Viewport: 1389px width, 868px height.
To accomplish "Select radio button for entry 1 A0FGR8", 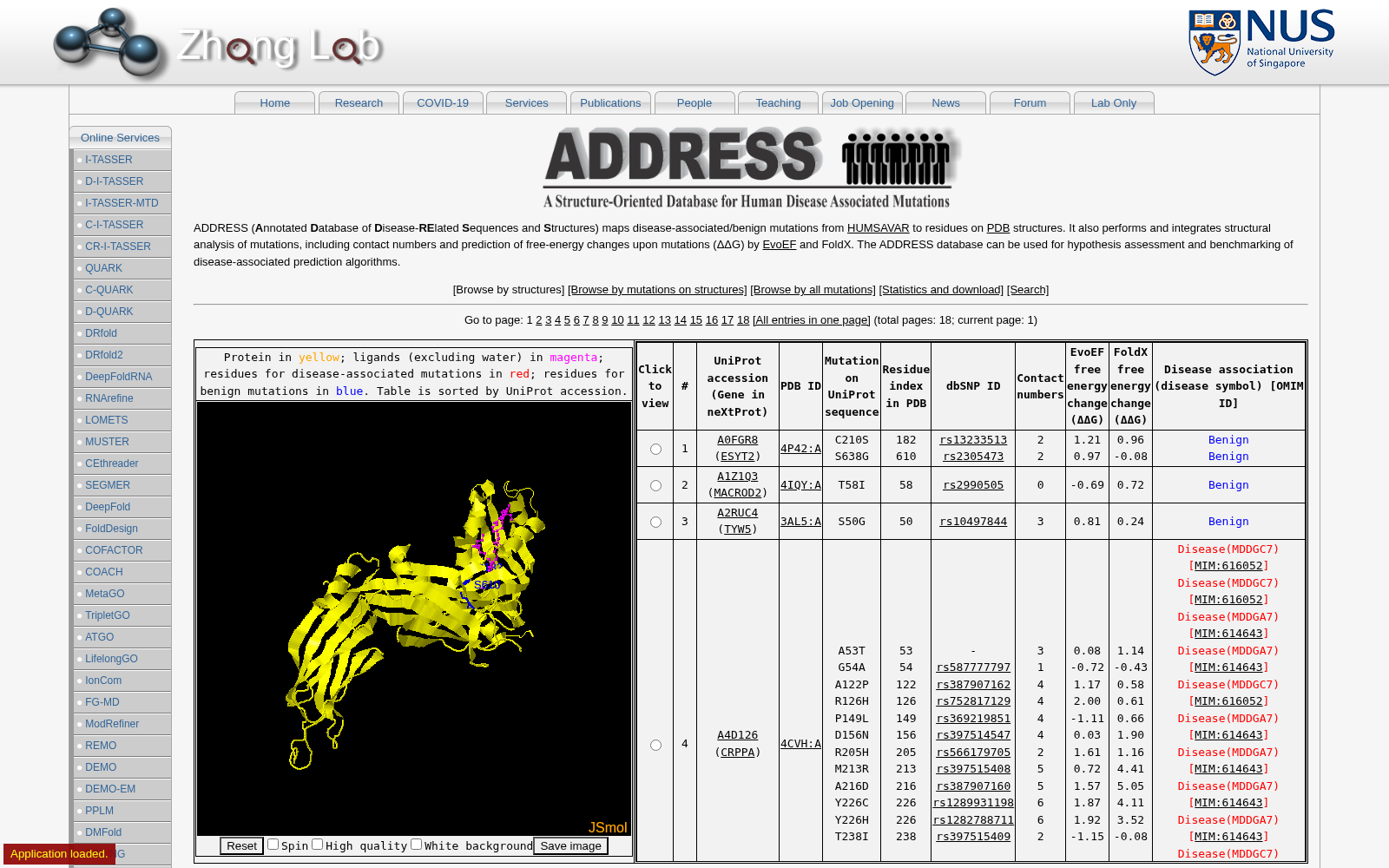I will pos(655,449).
